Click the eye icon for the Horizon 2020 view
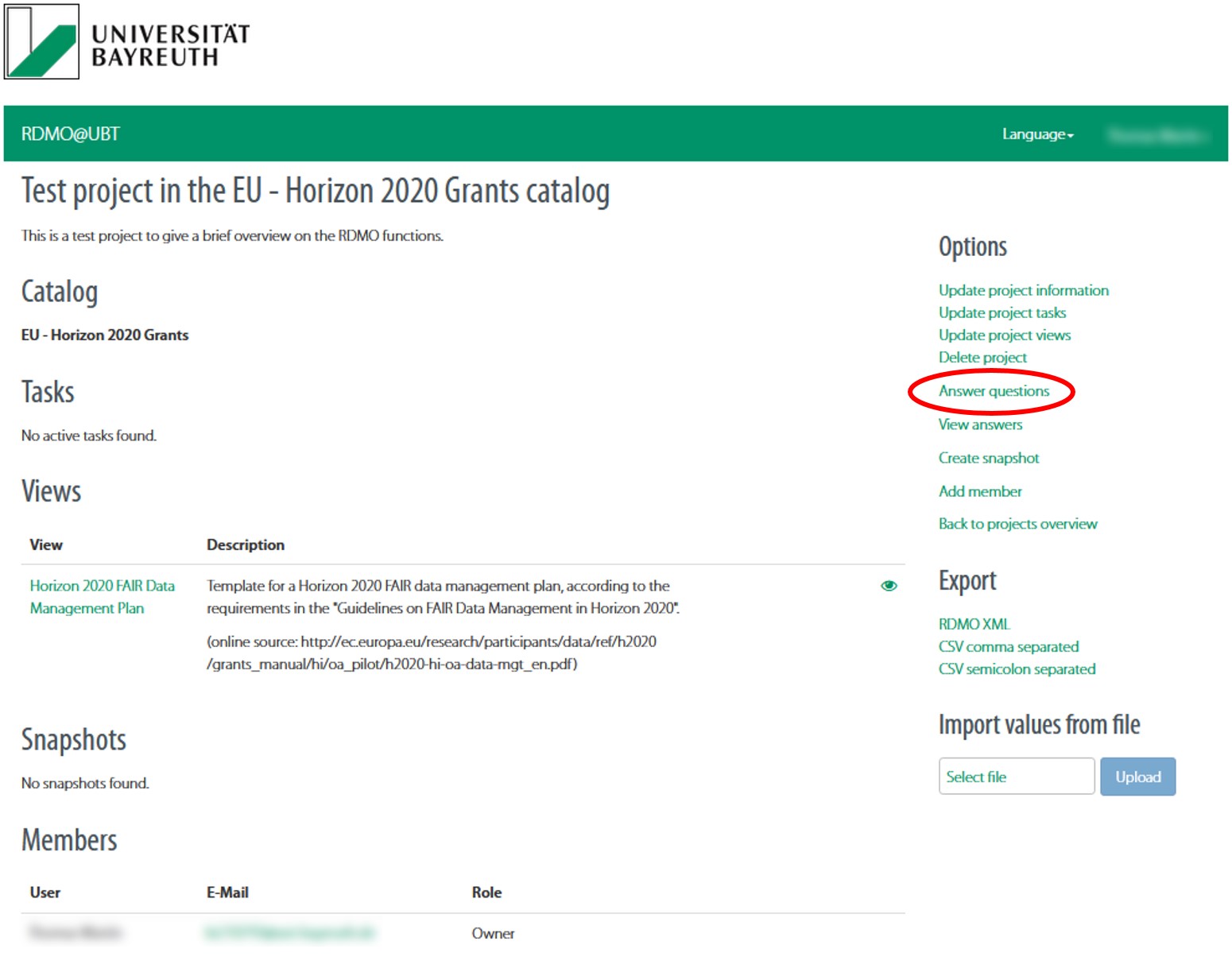1232x961 pixels. (x=889, y=586)
